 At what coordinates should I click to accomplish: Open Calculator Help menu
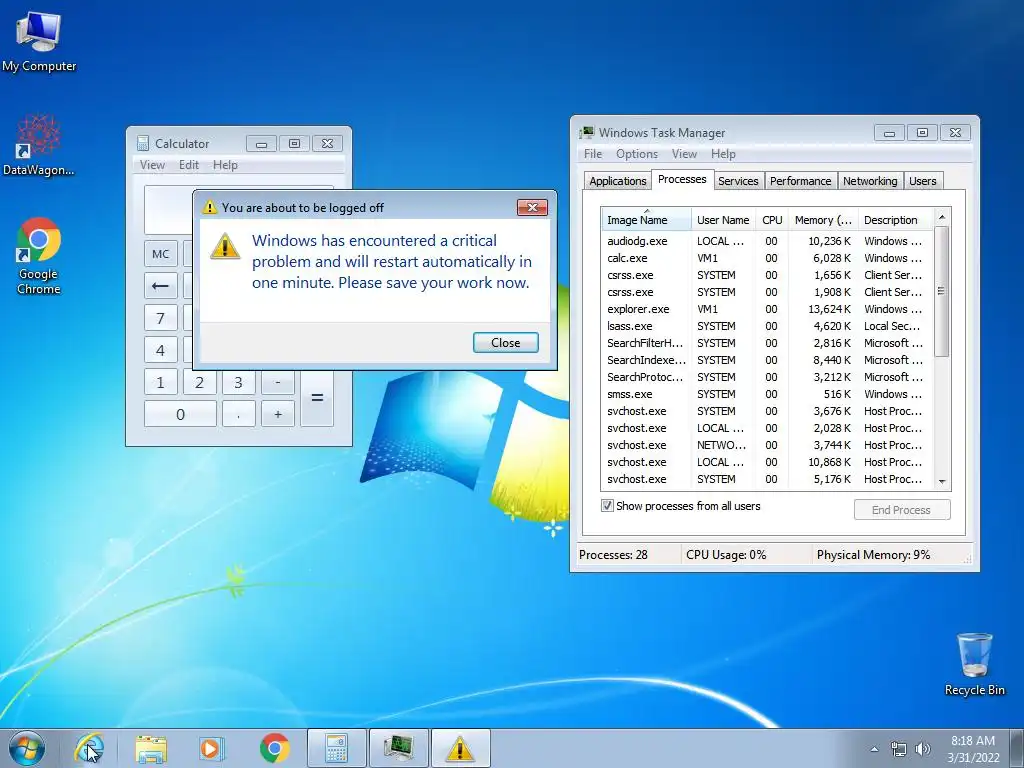tap(225, 165)
